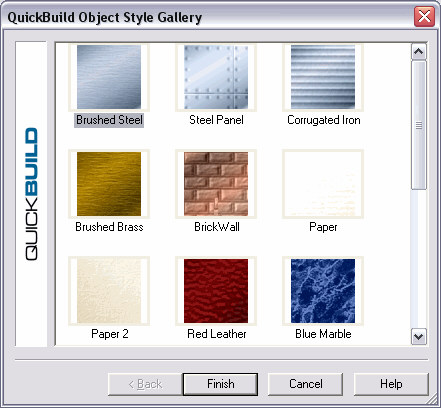Click the gallery scrollbar down arrow
441x408 pixels.
[419, 336]
